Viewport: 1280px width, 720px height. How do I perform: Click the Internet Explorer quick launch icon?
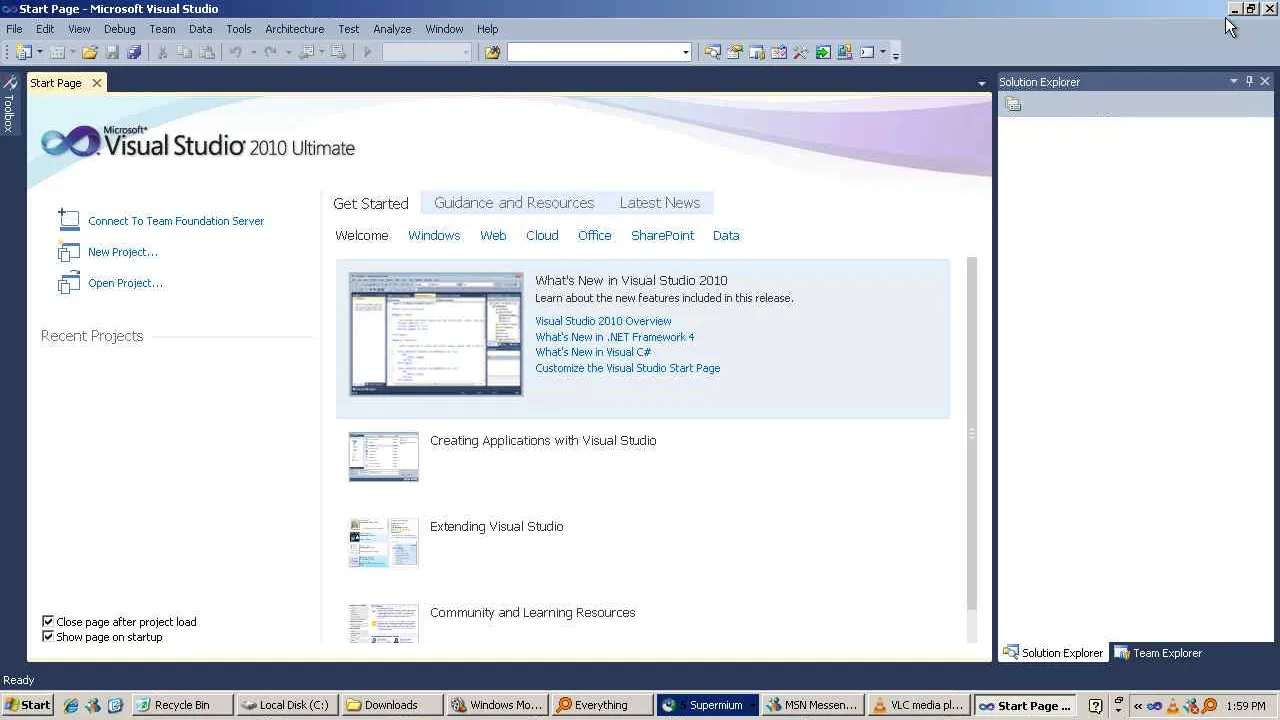pyautogui.click(x=71, y=705)
